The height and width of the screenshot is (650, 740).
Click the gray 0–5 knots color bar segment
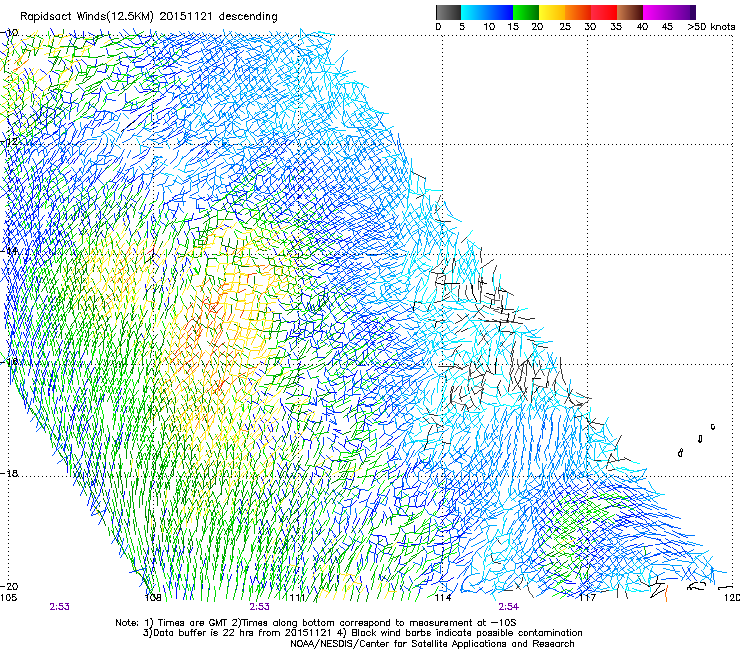pyautogui.click(x=448, y=12)
